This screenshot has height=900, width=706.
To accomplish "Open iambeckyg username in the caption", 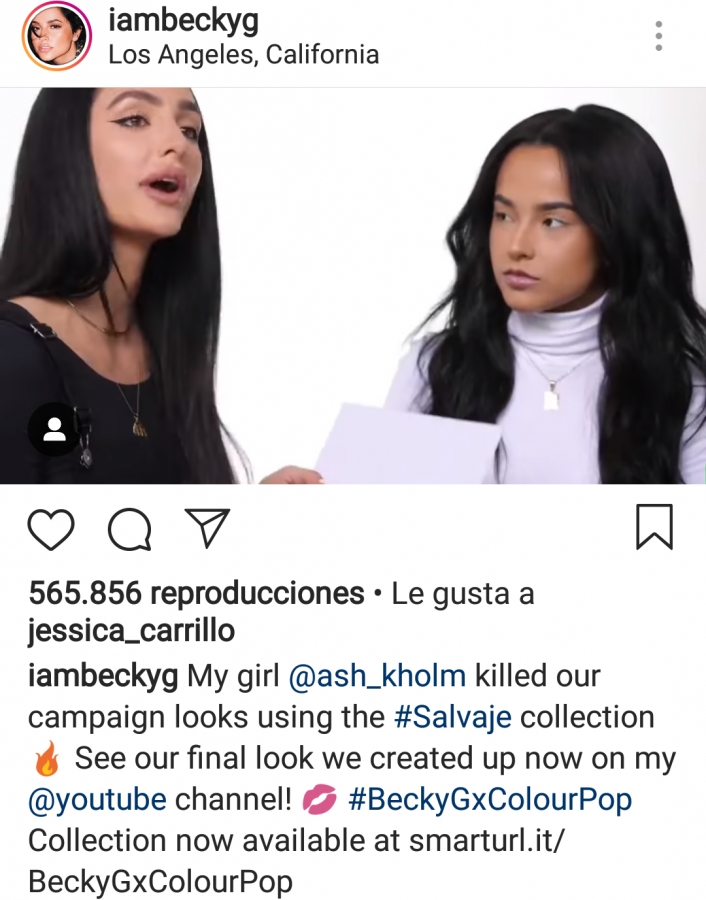I will pyautogui.click(x=103, y=676).
